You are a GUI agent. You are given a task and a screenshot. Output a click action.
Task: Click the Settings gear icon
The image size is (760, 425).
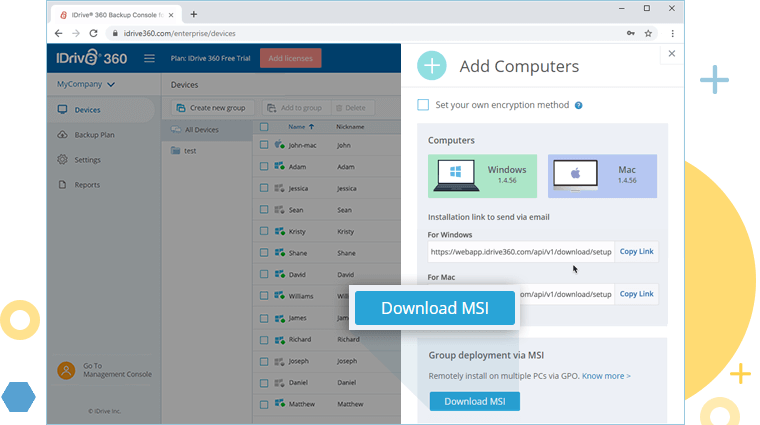pos(63,159)
